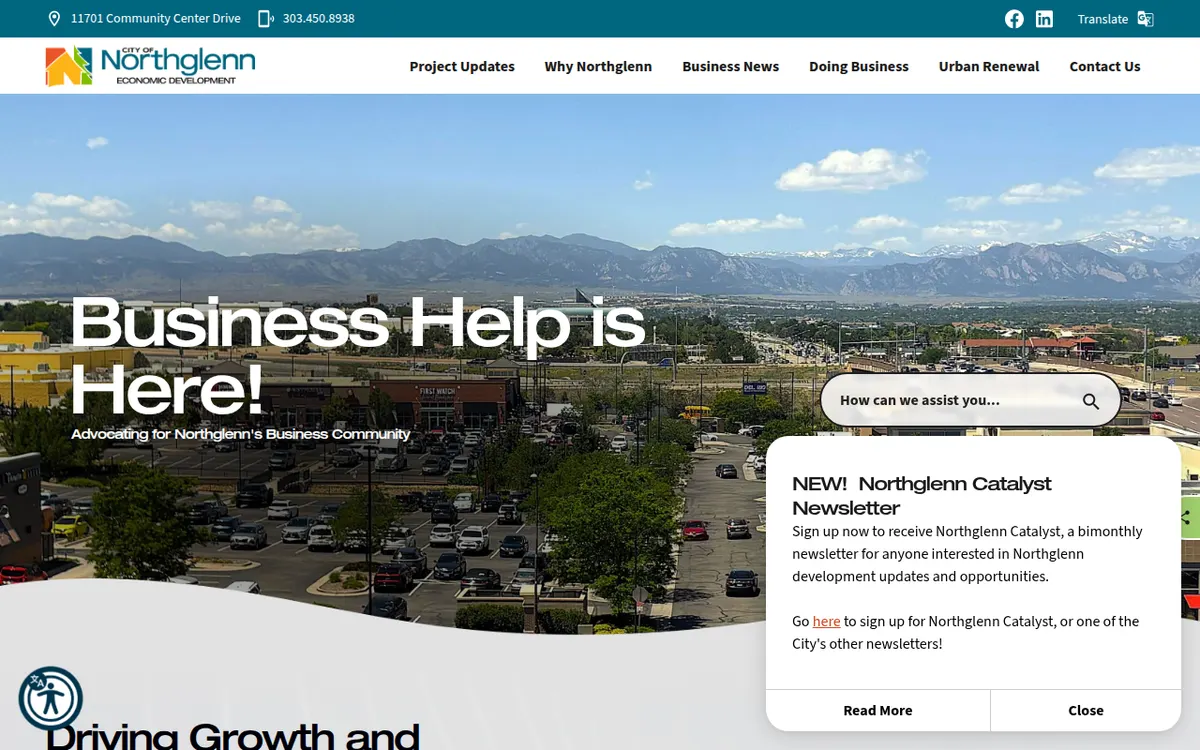
Task: Close the newsletter popup
Action: (1086, 710)
